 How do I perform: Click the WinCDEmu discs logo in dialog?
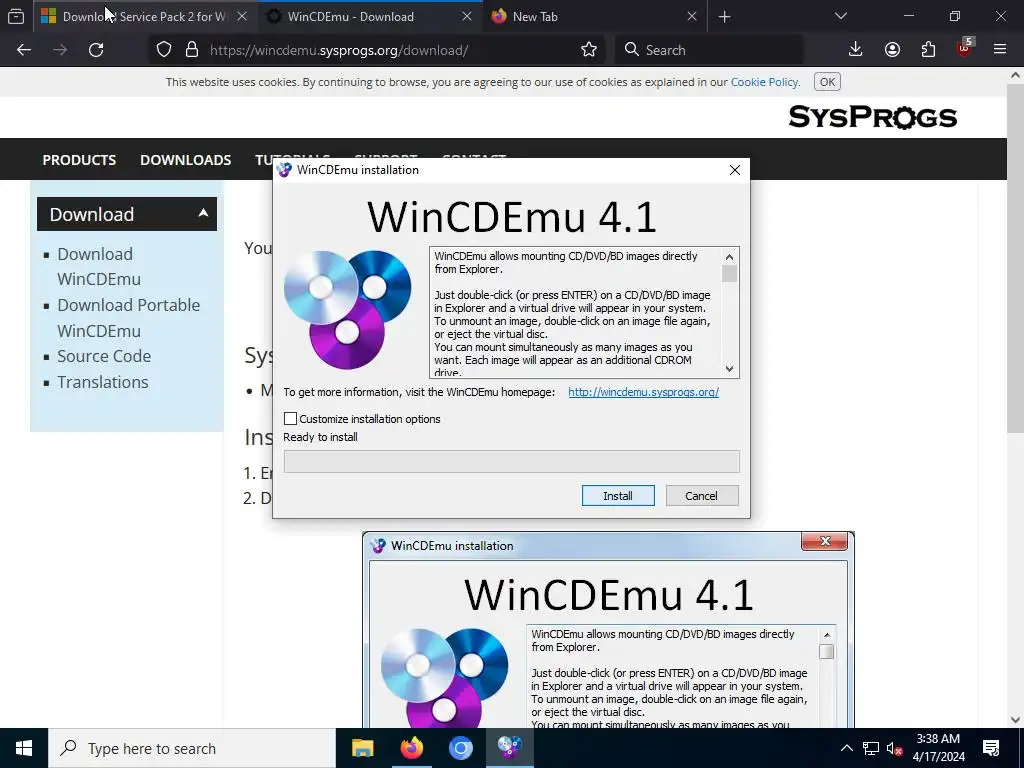[x=347, y=309]
